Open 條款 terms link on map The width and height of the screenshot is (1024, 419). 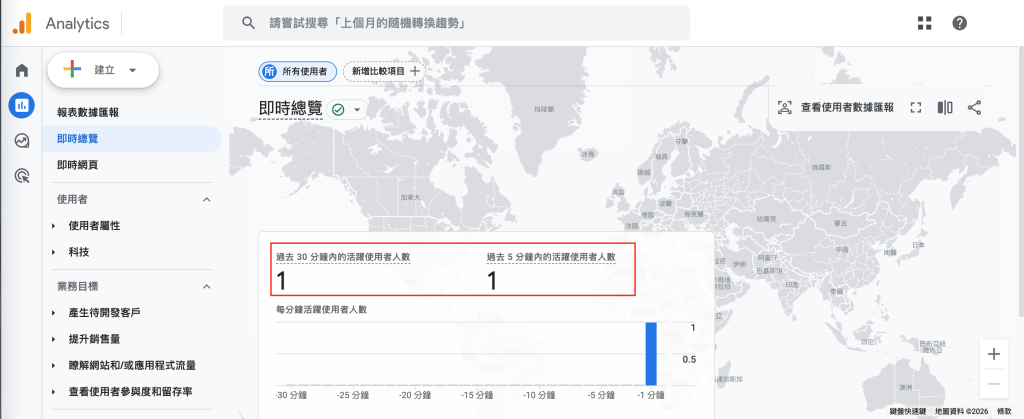(1004, 411)
